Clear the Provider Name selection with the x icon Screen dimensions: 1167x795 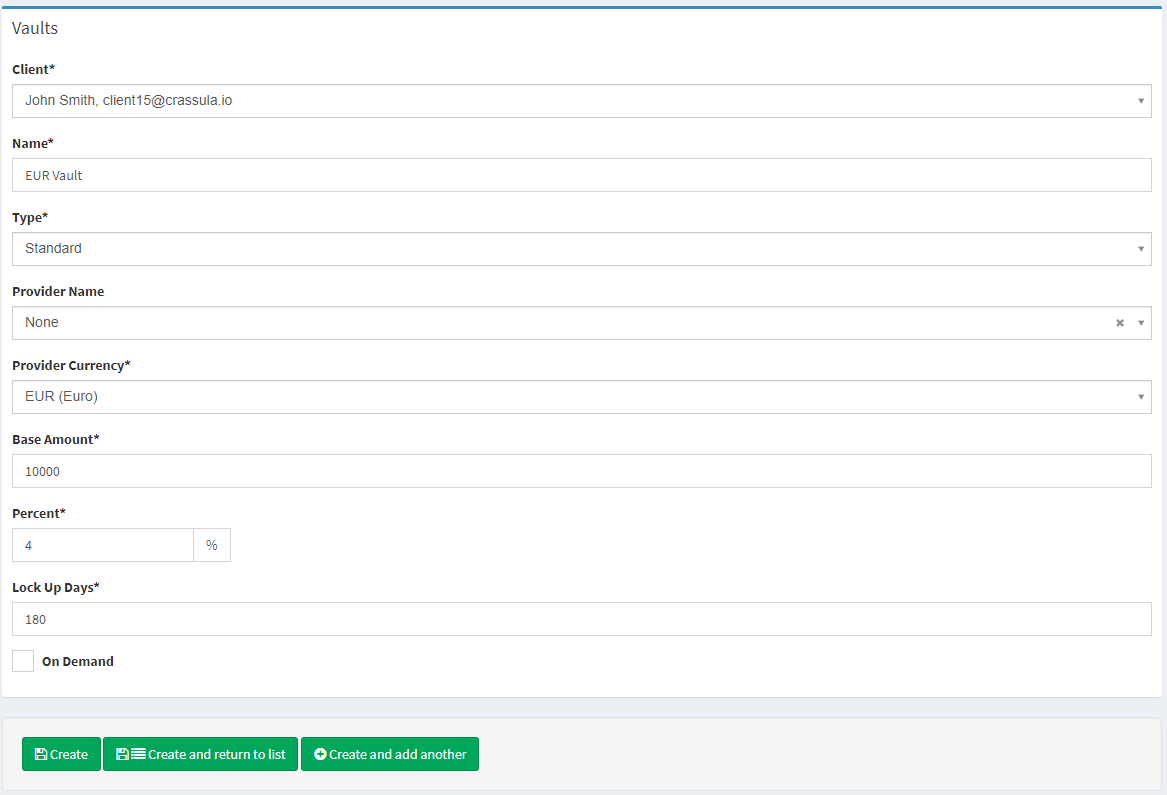(1120, 323)
